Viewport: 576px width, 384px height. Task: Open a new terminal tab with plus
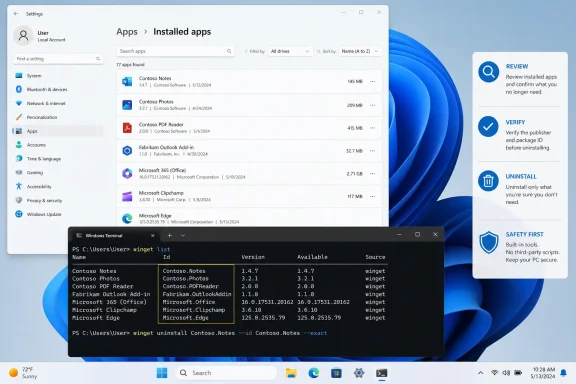tap(169, 236)
